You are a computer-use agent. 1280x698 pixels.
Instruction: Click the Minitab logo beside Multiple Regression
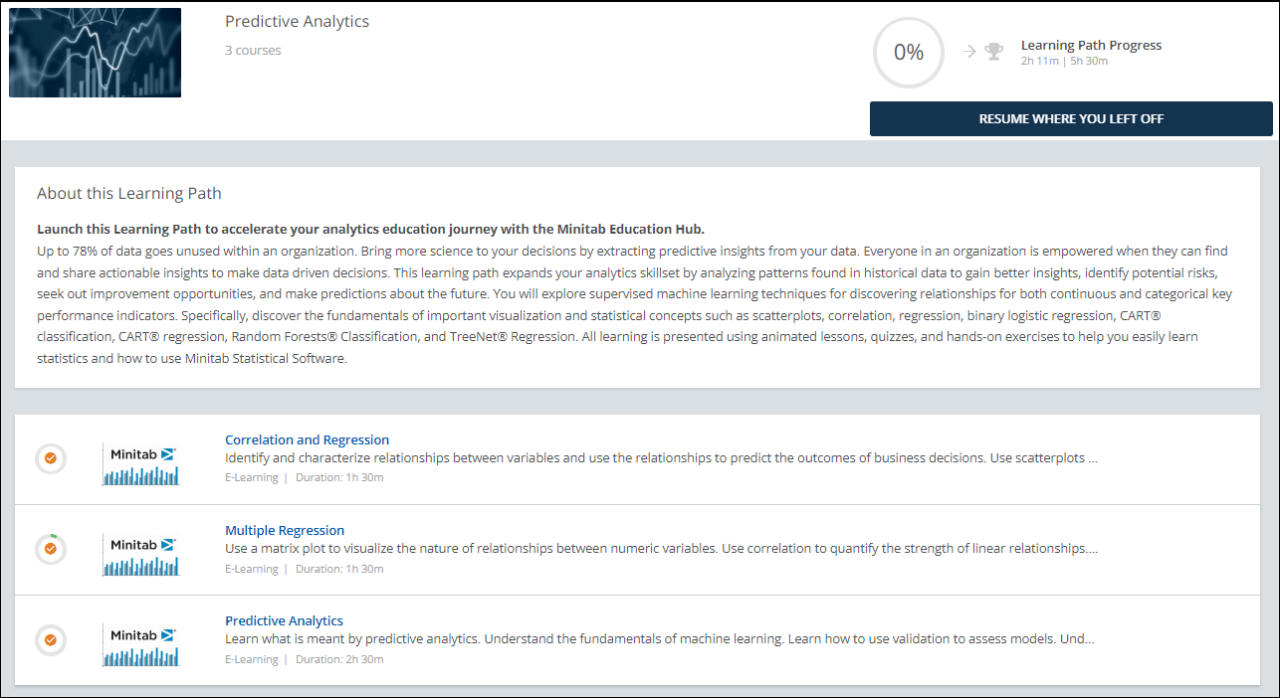point(141,555)
